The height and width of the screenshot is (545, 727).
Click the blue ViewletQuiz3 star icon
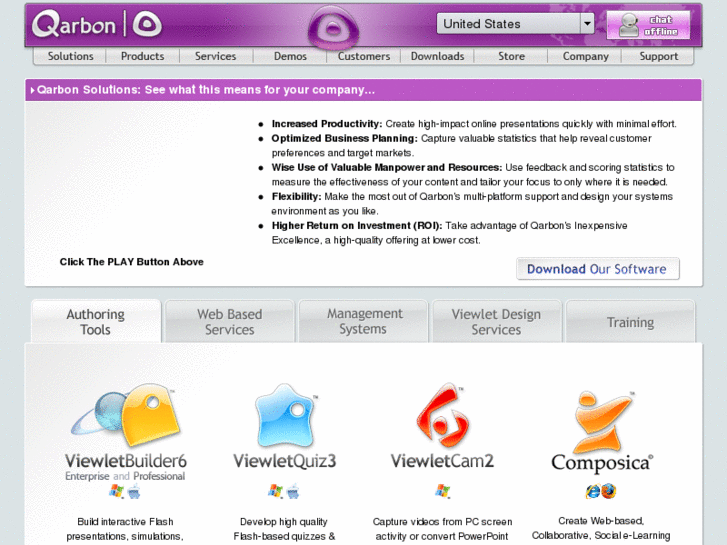[284, 415]
